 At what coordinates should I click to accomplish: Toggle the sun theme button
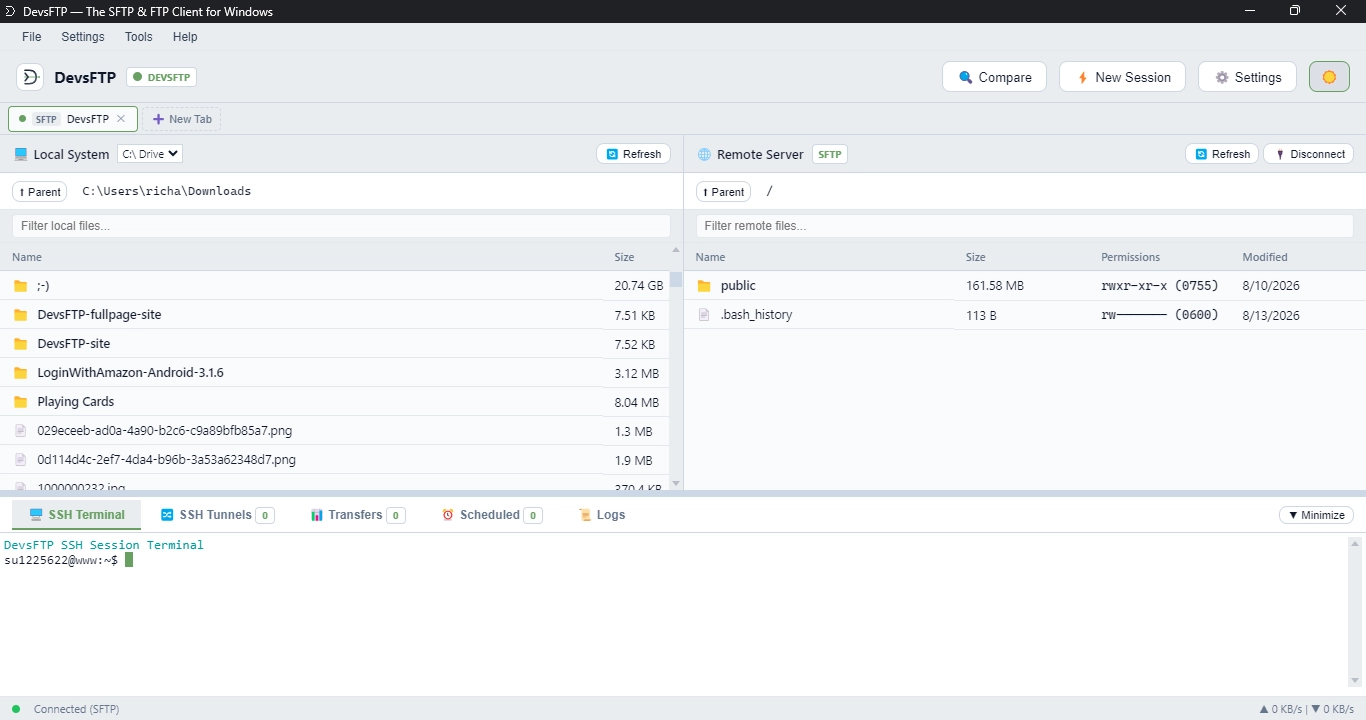(1329, 77)
